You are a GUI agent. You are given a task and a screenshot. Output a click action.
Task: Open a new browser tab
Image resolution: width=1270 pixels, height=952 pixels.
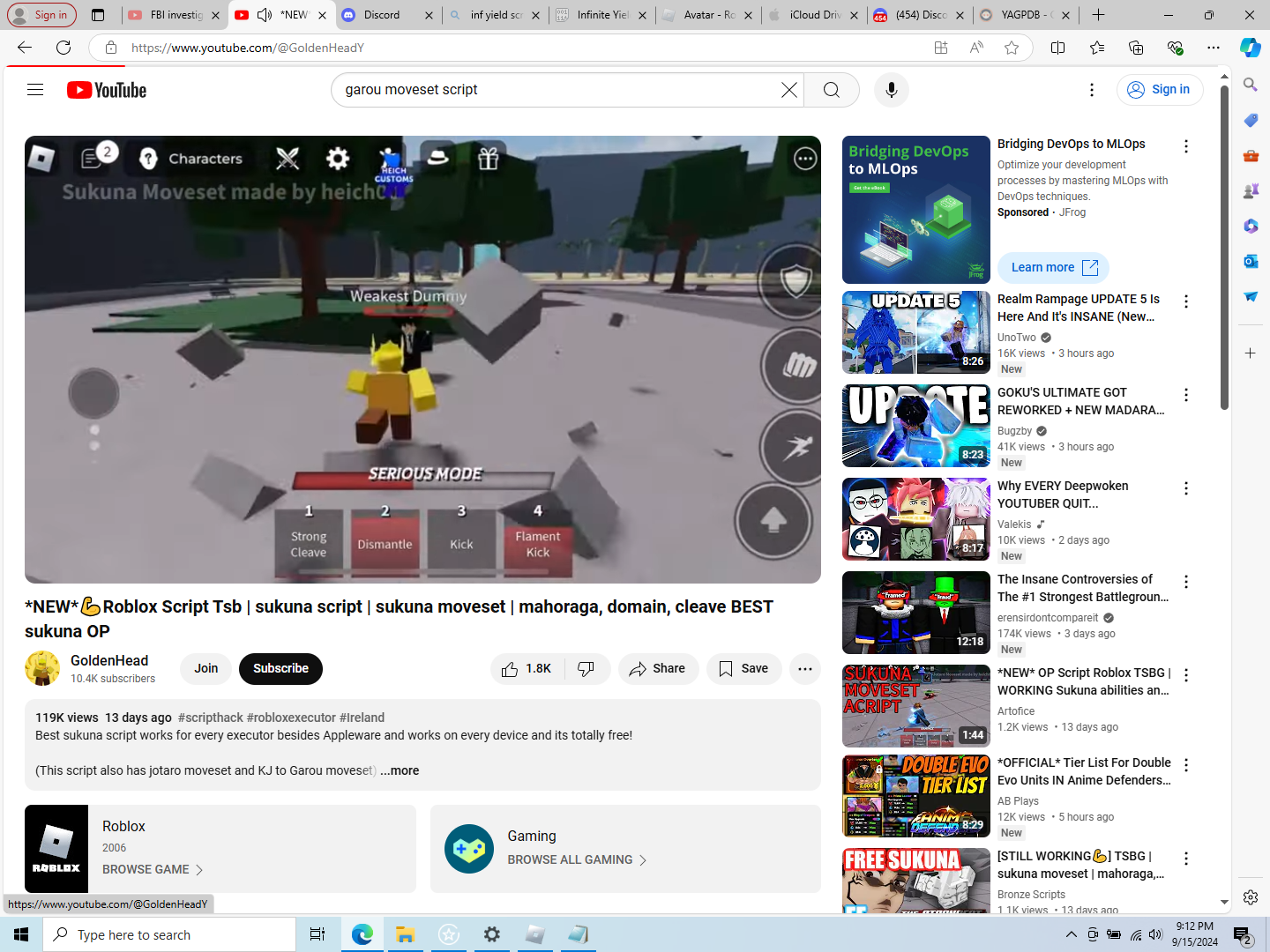click(1098, 15)
